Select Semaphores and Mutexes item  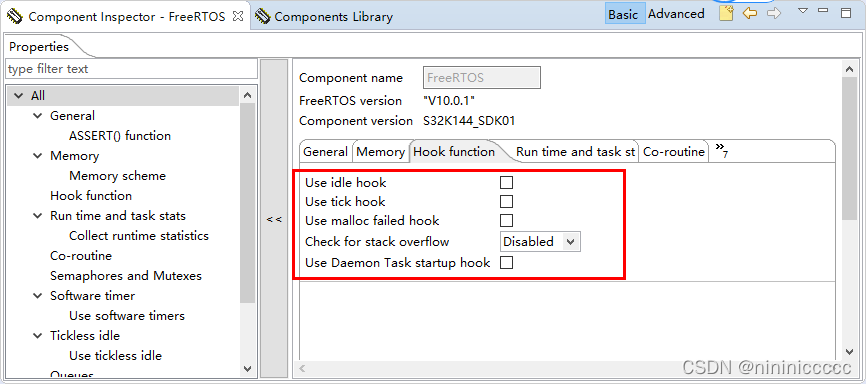(126, 276)
